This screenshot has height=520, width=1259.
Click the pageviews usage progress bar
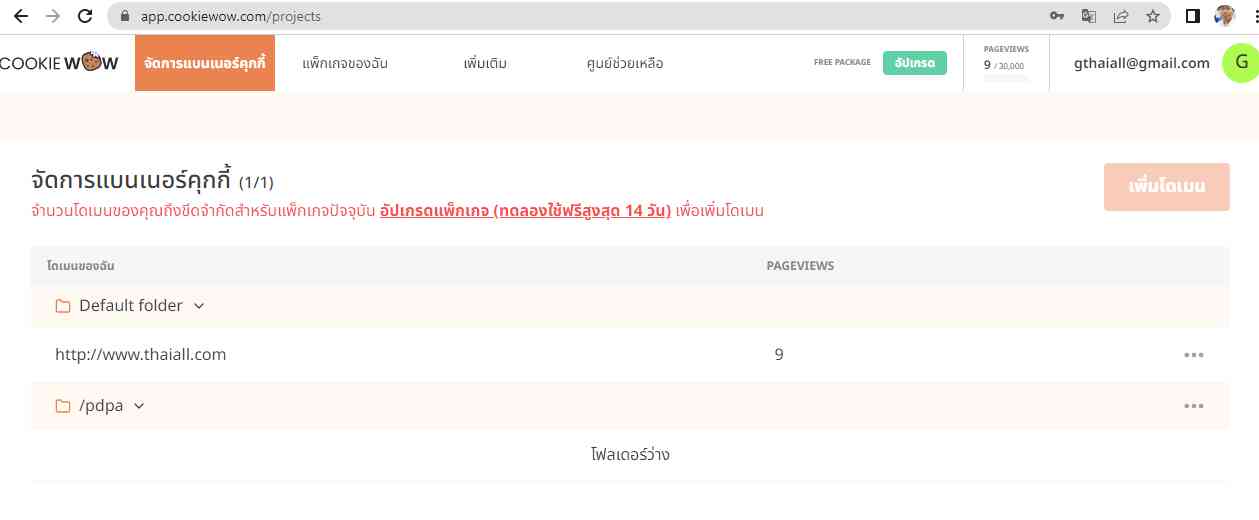coord(1005,78)
